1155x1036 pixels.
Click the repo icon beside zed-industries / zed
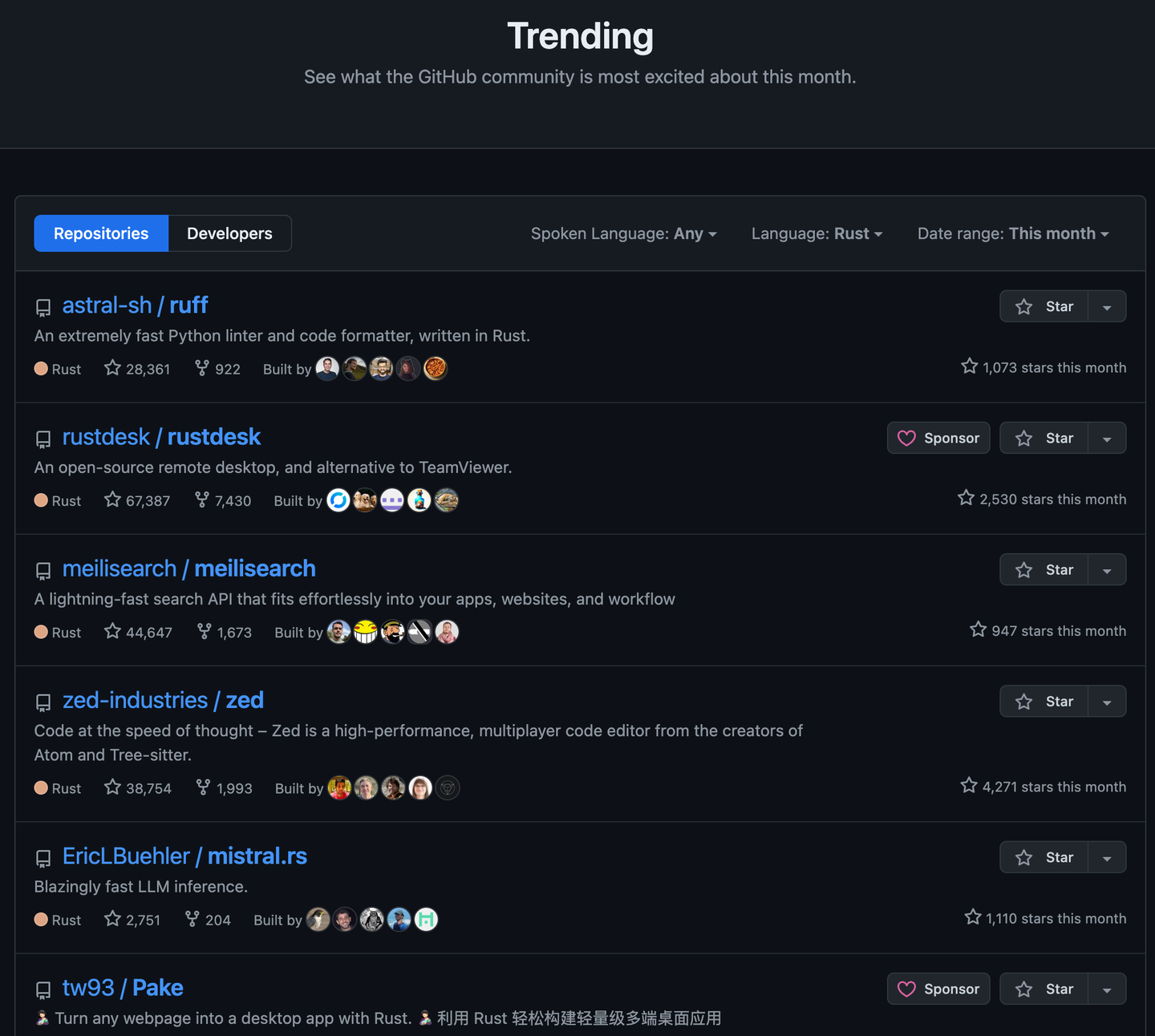pyautogui.click(x=43, y=702)
